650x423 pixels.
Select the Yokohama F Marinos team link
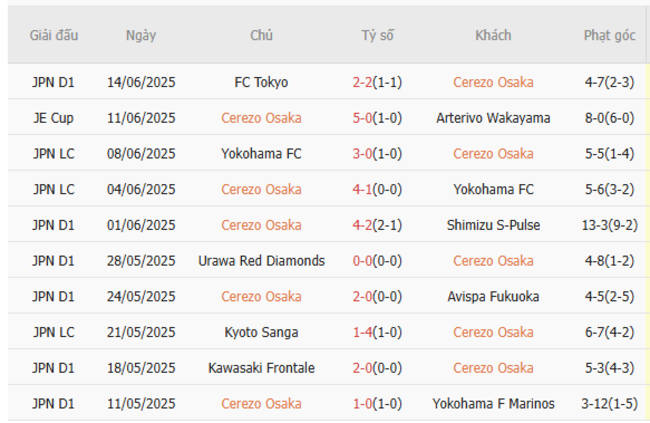(493, 404)
